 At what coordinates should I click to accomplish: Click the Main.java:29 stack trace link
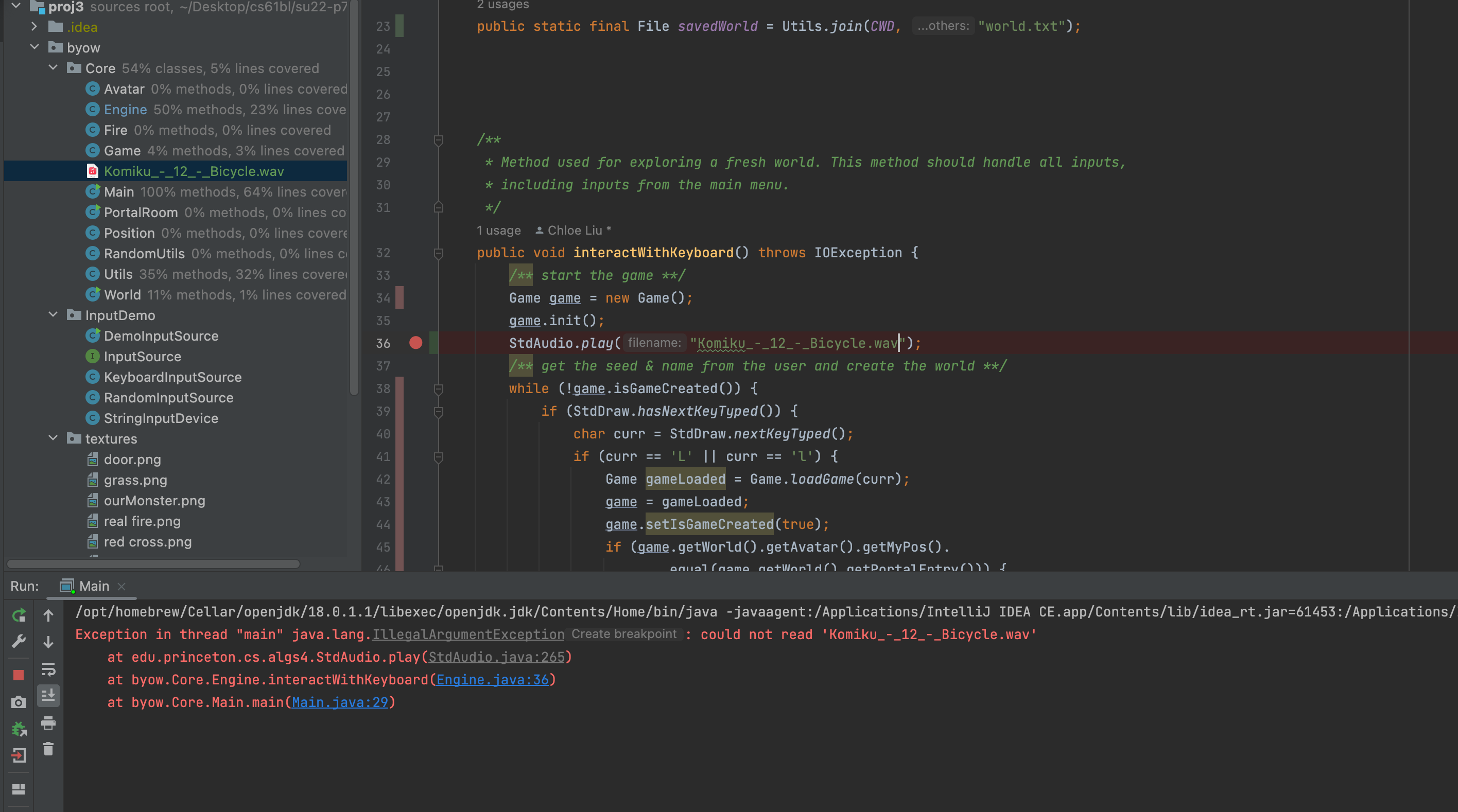(x=340, y=702)
